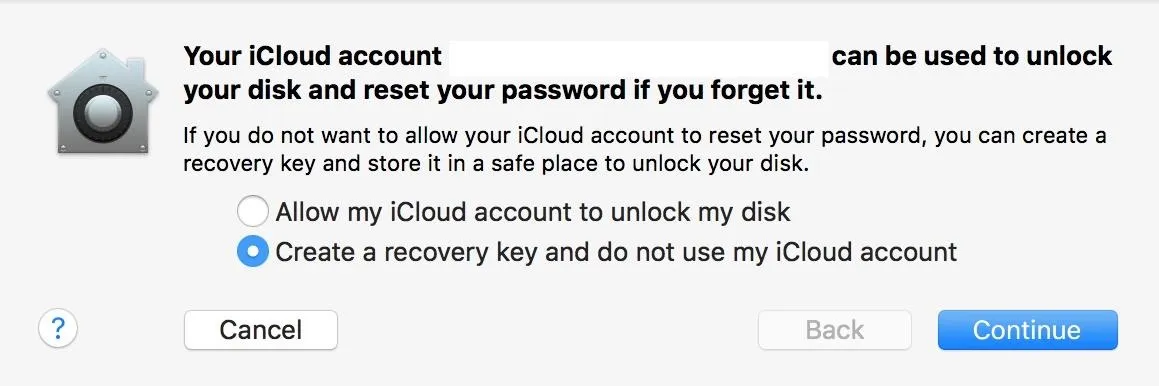Click the words 'unlock my disk' in first option
1159x386 pixels.
pyautogui.click(x=701, y=213)
